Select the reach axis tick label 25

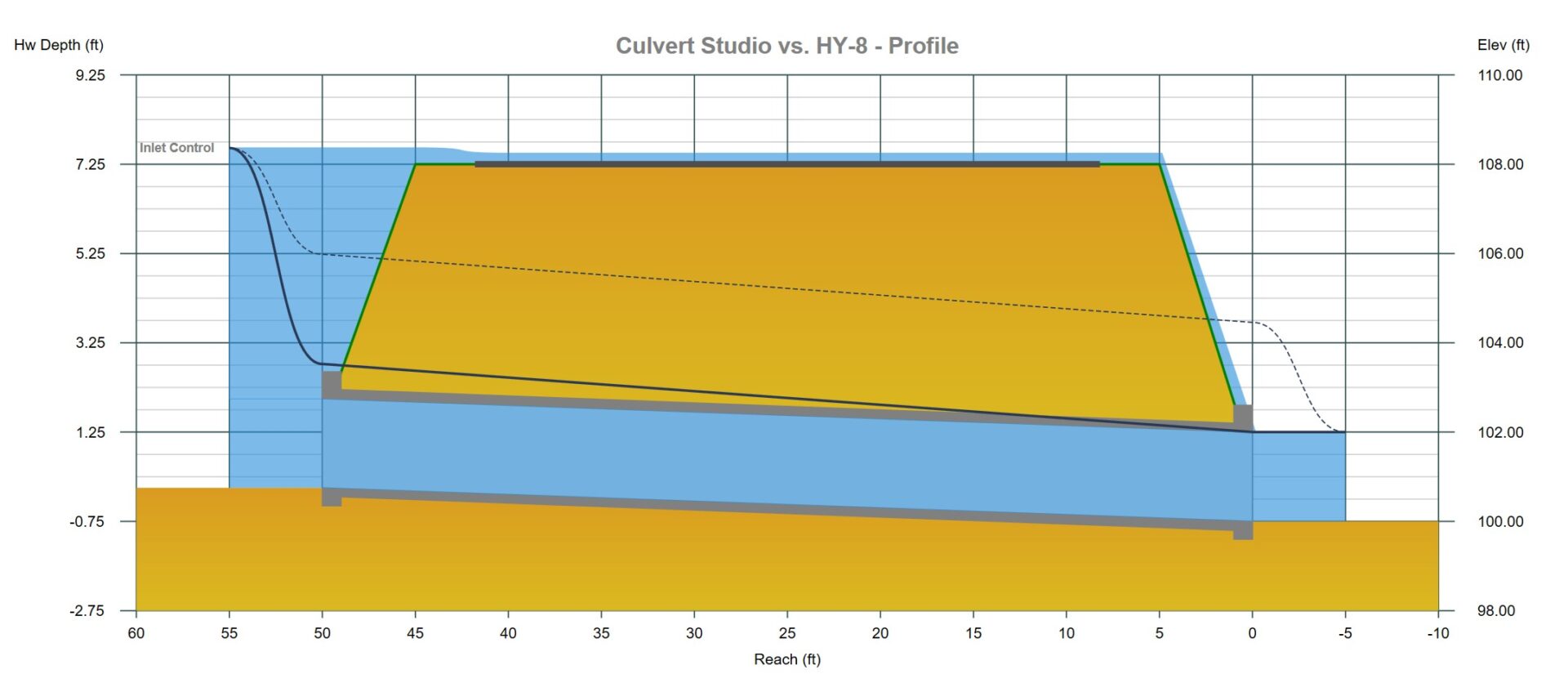click(x=787, y=633)
